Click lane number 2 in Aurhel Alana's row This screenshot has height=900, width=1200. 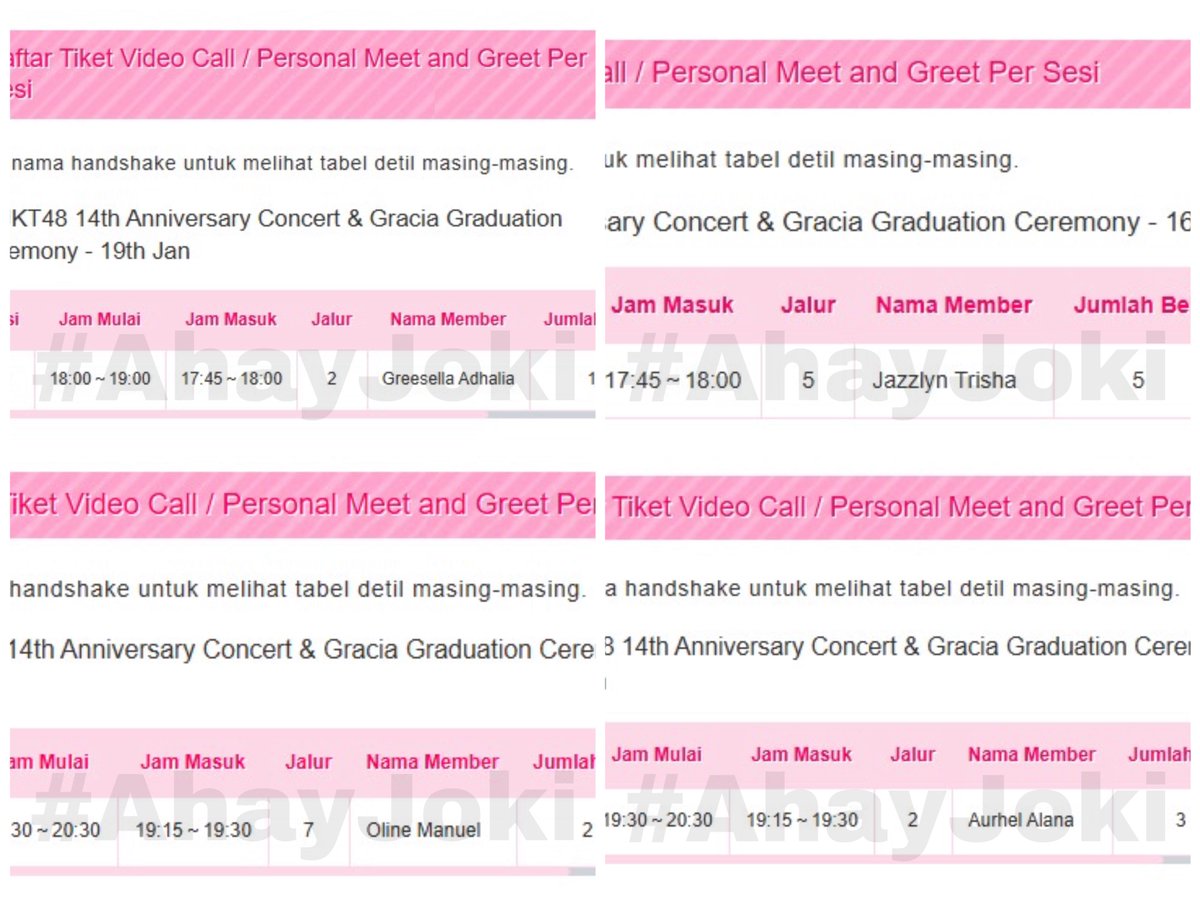912,820
